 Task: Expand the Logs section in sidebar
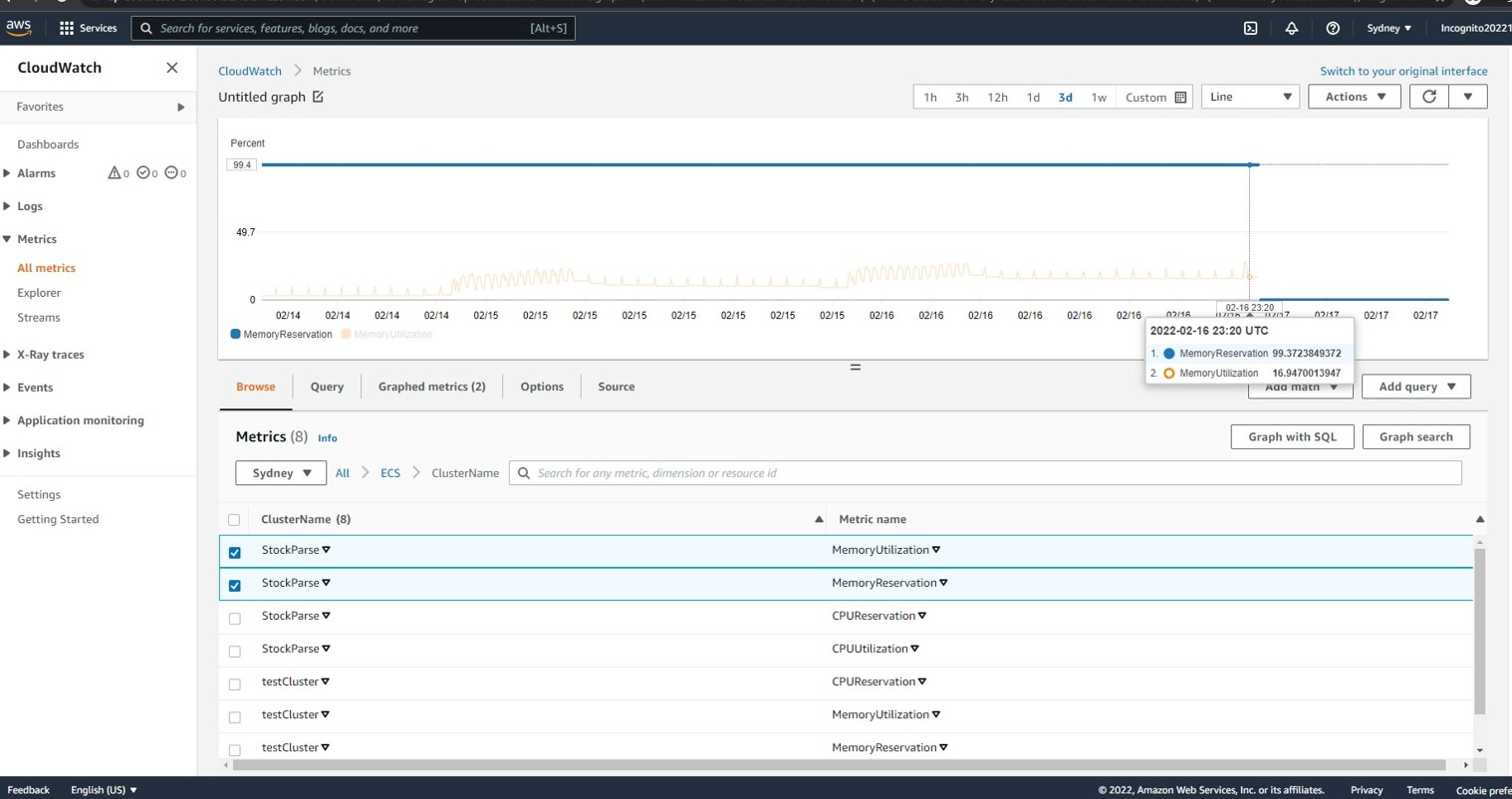tap(7, 206)
